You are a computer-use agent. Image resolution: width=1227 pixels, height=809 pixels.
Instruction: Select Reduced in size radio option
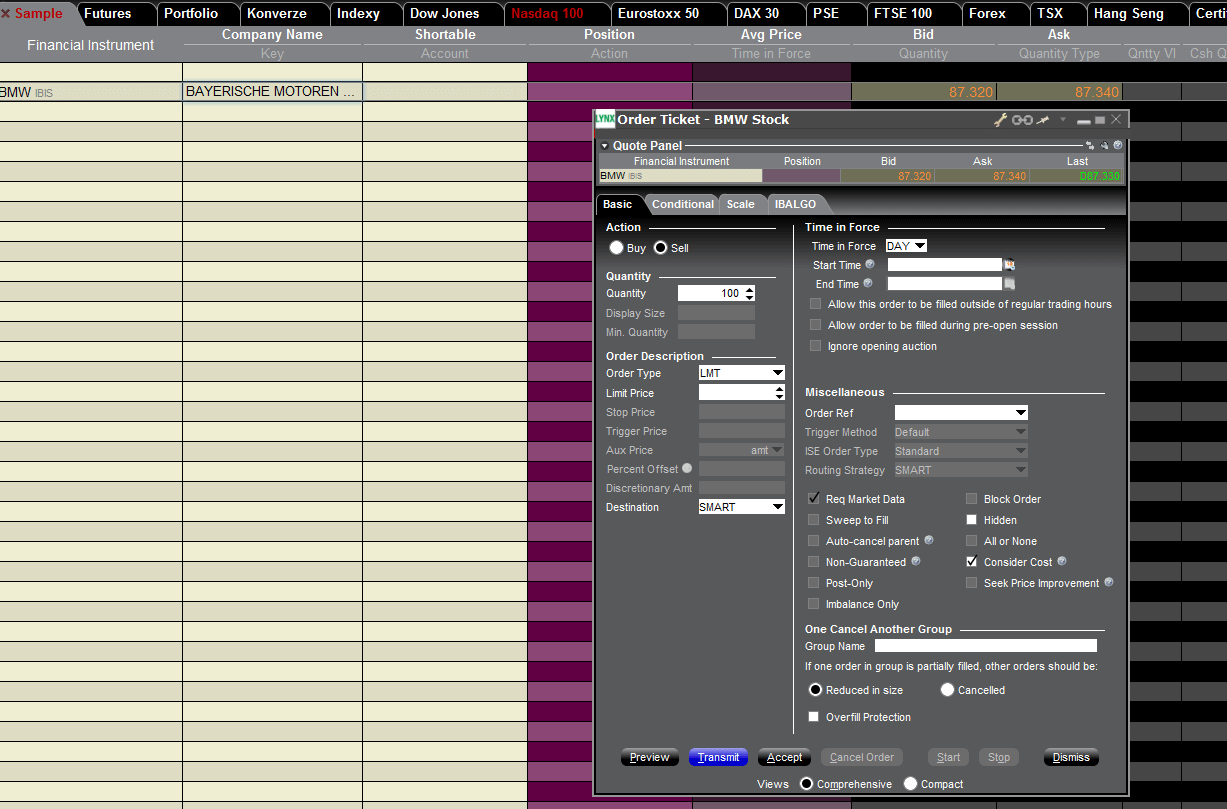click(x=816, y=690)
